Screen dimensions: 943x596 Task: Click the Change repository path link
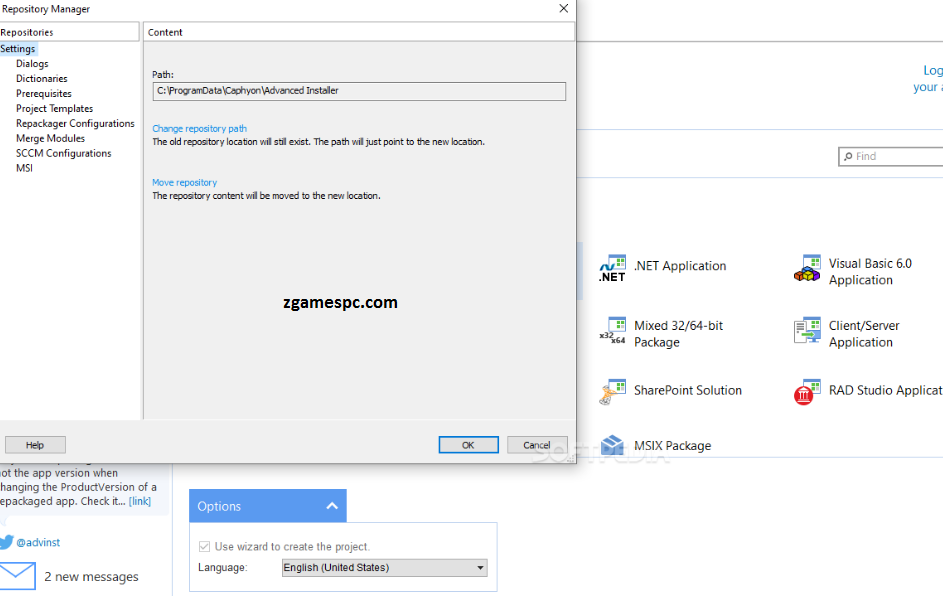point(200,129)
